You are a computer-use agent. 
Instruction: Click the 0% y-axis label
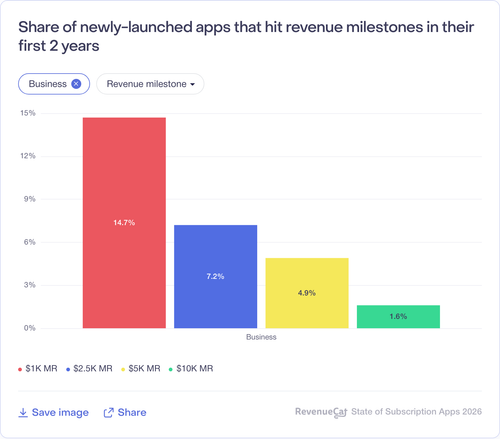click(30, 328)
